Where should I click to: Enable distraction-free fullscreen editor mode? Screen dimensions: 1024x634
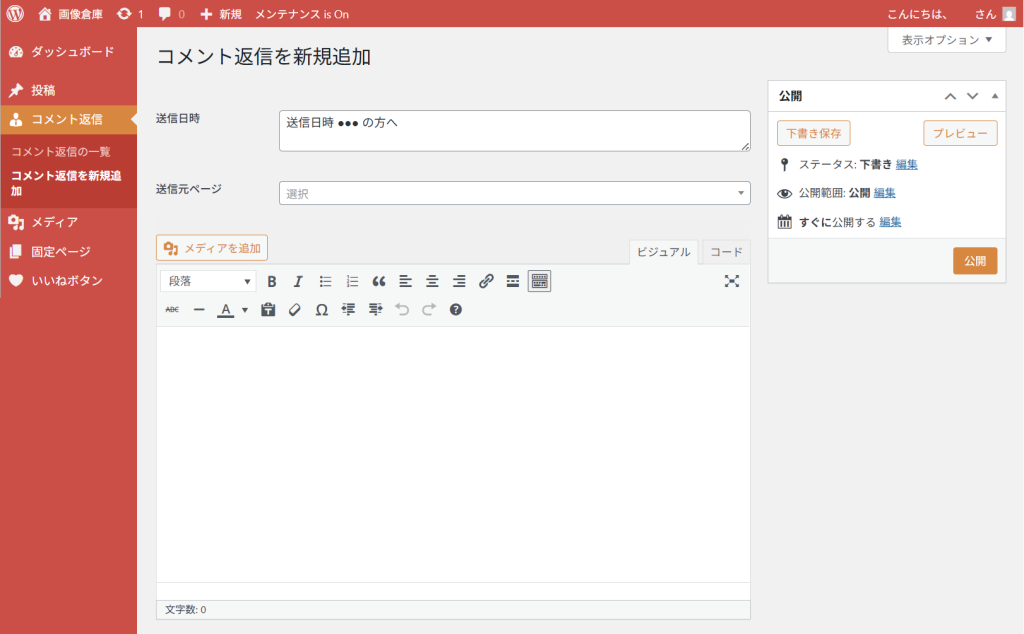732,281
